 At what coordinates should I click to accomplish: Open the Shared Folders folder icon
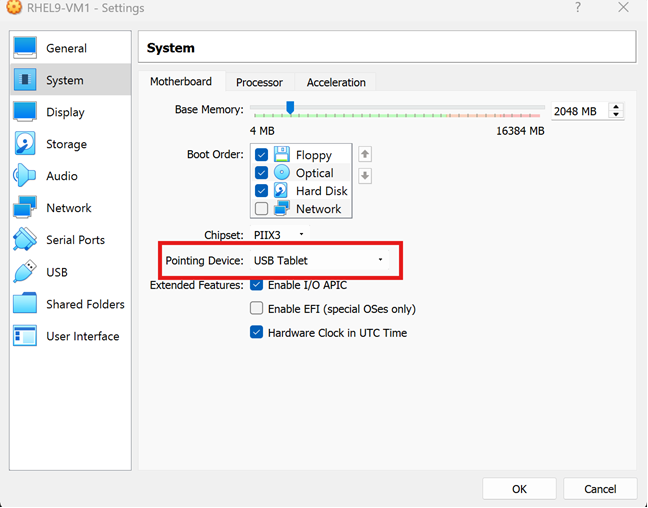tap(25, 303)
